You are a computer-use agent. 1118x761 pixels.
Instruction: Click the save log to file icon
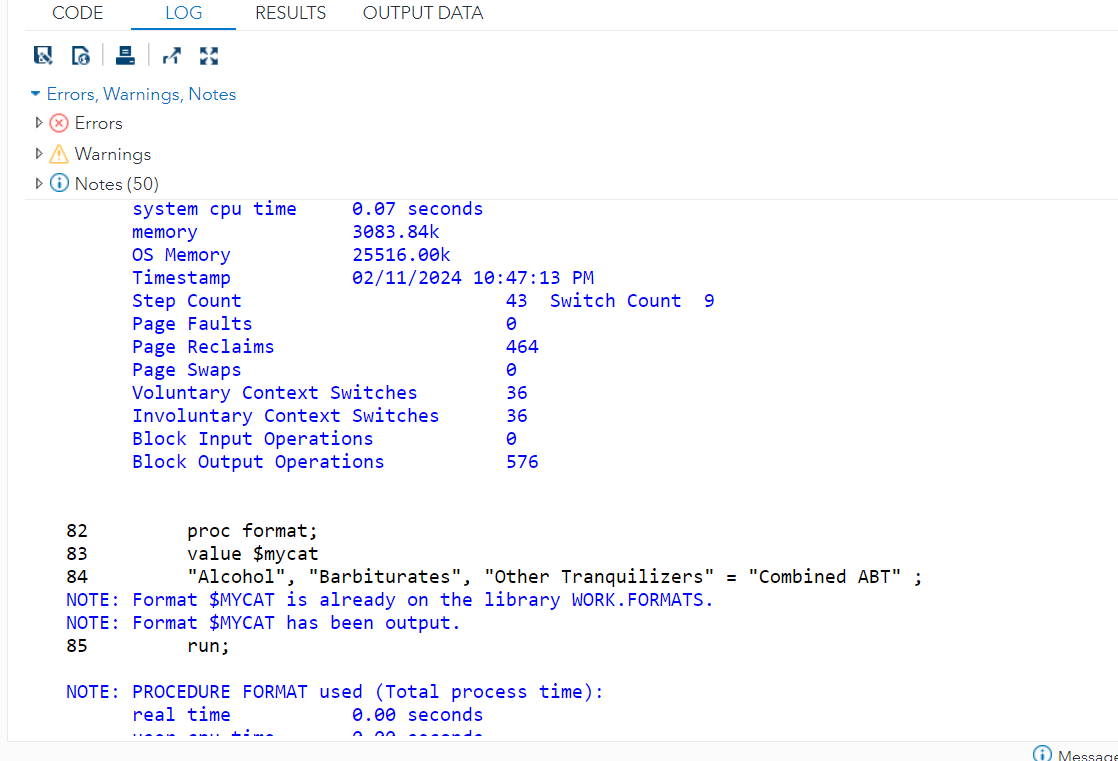click(x=43, y=55)
